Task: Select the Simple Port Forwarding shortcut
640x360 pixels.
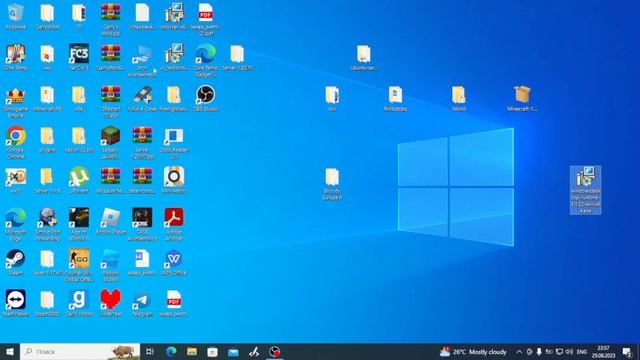Action: (47, 224)
